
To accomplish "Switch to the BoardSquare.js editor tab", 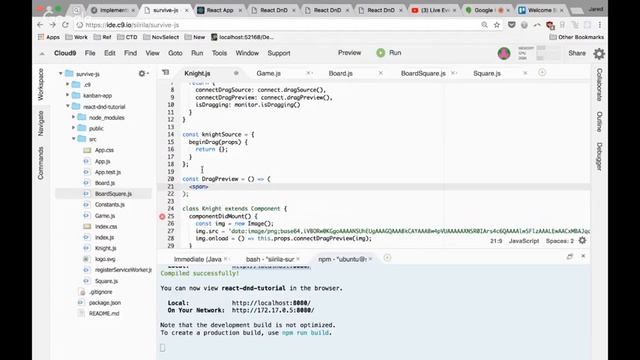I will point(423,73).
